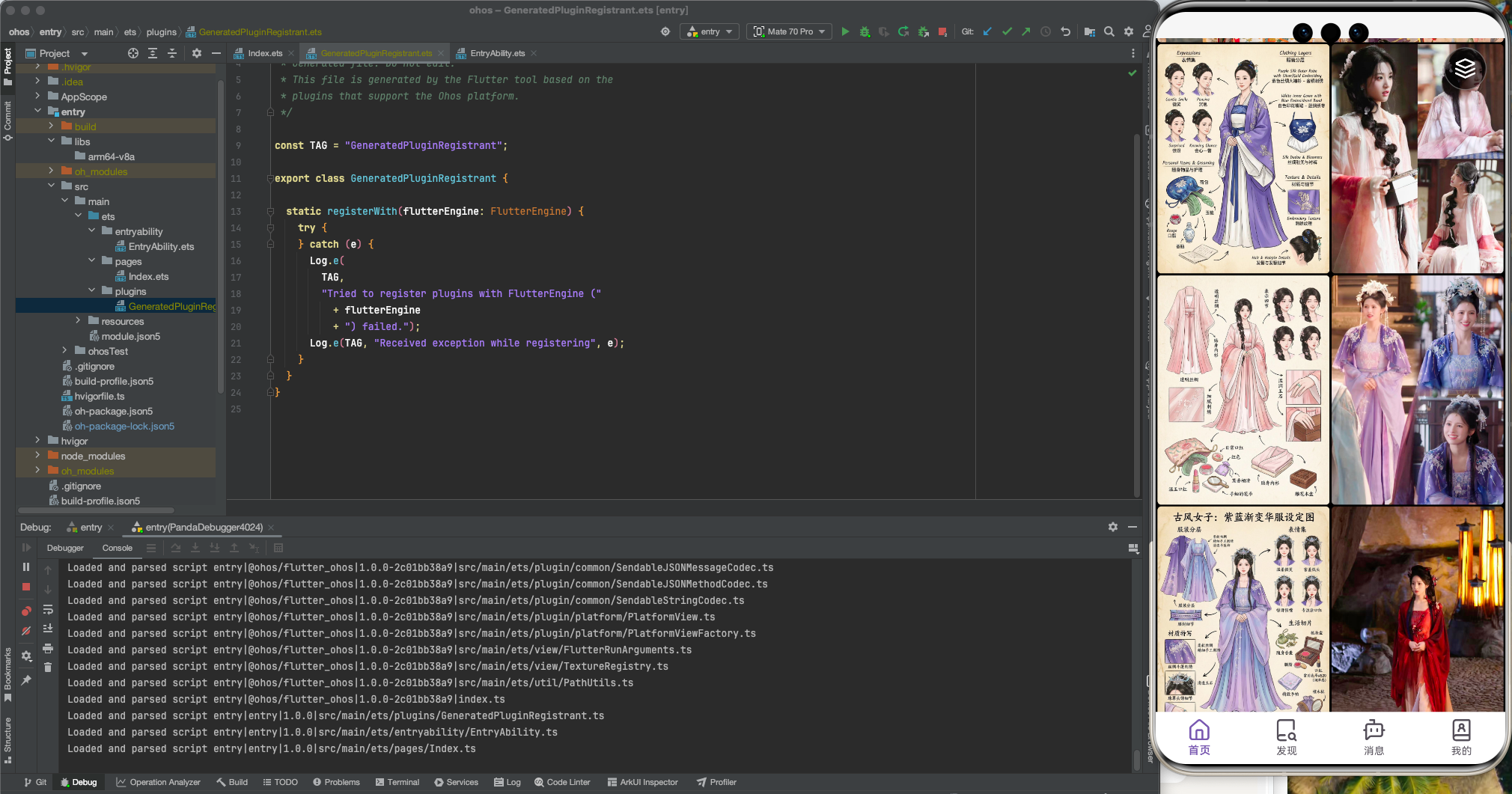Open IDE settings gear in top toolbar
Viewport: 1512px width, 794px height.
1129,31
